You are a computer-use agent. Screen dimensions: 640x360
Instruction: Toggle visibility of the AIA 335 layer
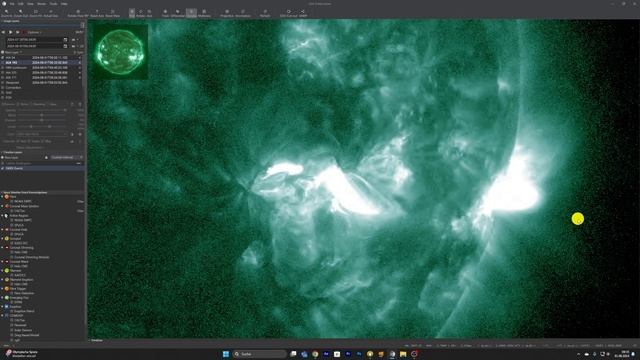(x=3, y=72)
